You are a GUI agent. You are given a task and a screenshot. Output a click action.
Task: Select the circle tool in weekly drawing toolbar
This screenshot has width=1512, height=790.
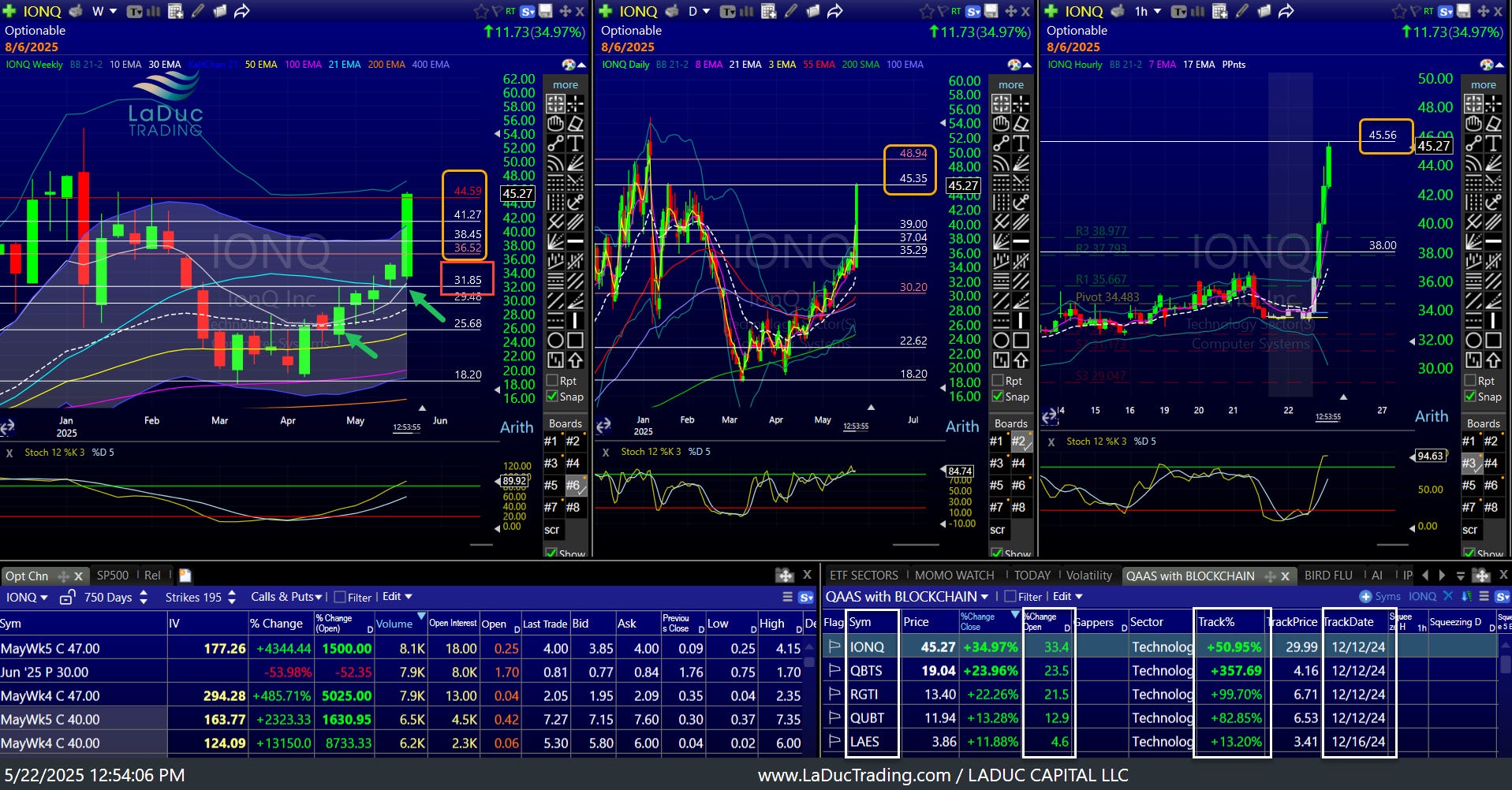tap(555, 340)
